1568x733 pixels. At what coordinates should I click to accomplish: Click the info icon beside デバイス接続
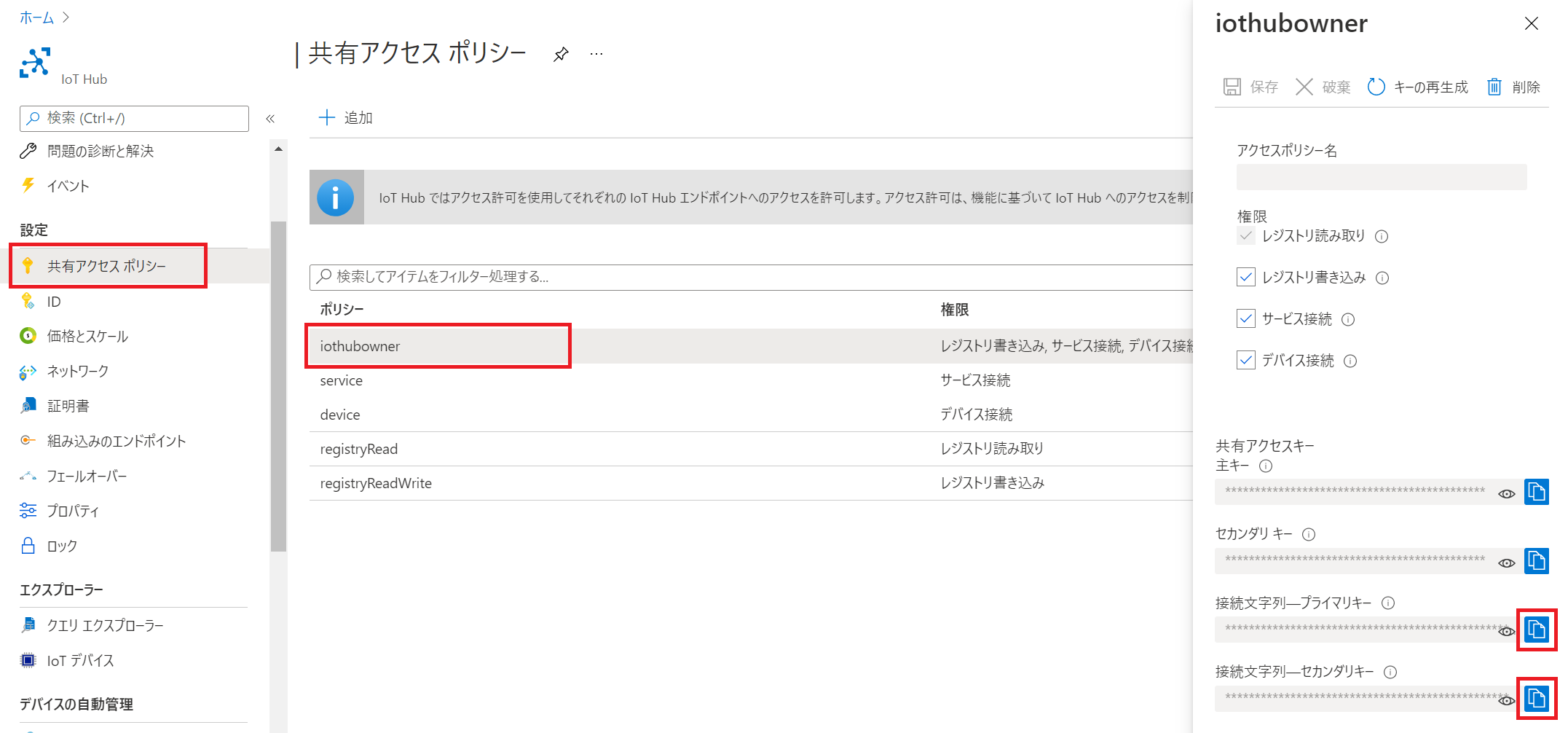point(1350,361)
